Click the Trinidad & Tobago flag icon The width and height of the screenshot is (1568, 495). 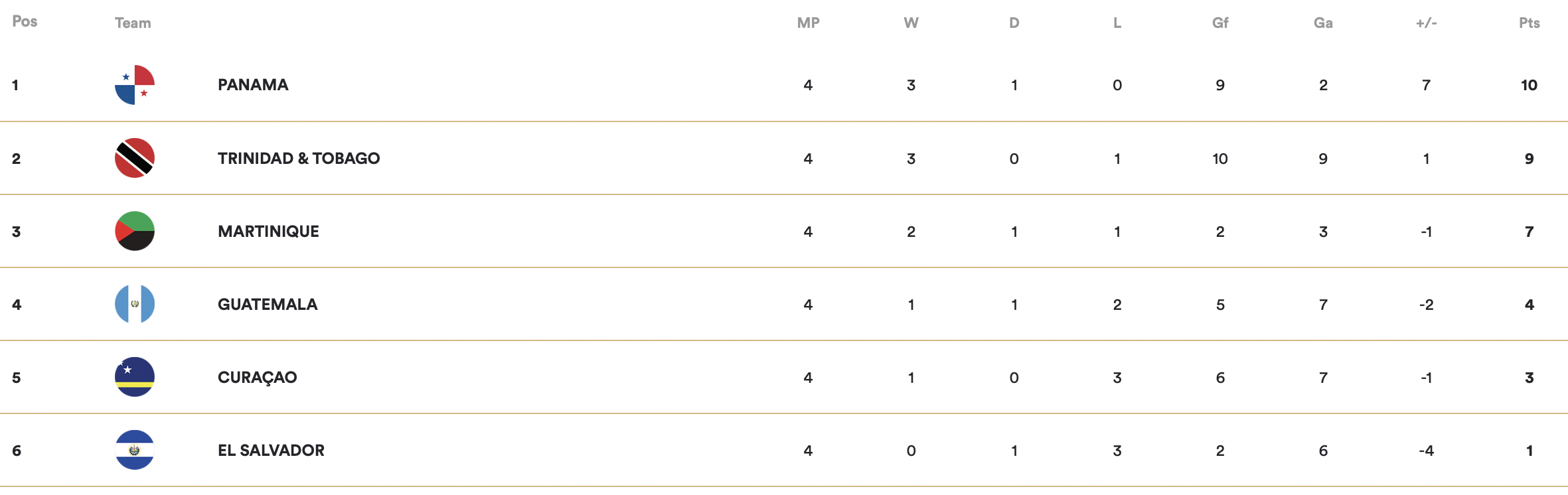coord(135,158)
